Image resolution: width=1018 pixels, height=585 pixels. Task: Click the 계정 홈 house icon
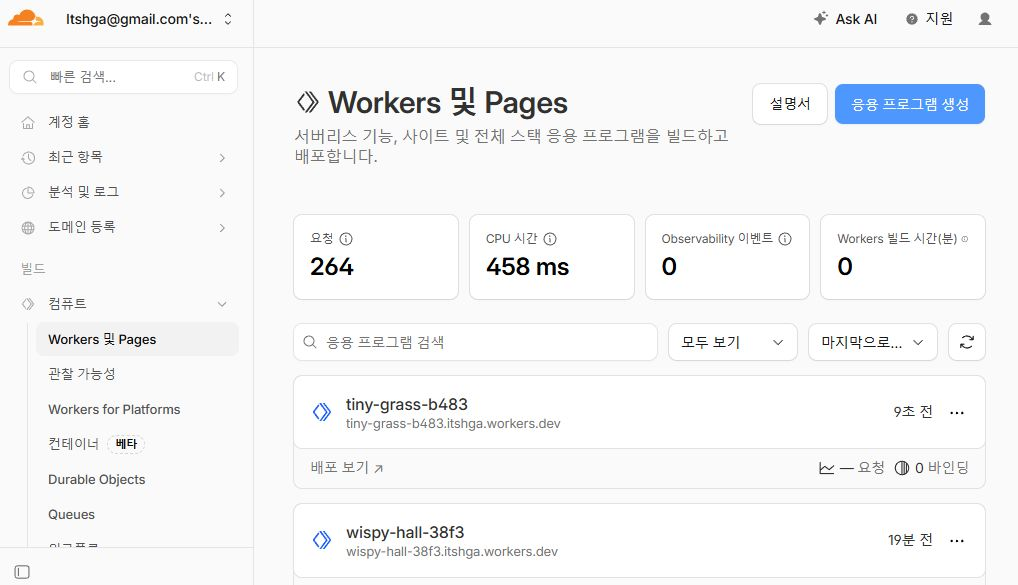[x=28, y=123]
